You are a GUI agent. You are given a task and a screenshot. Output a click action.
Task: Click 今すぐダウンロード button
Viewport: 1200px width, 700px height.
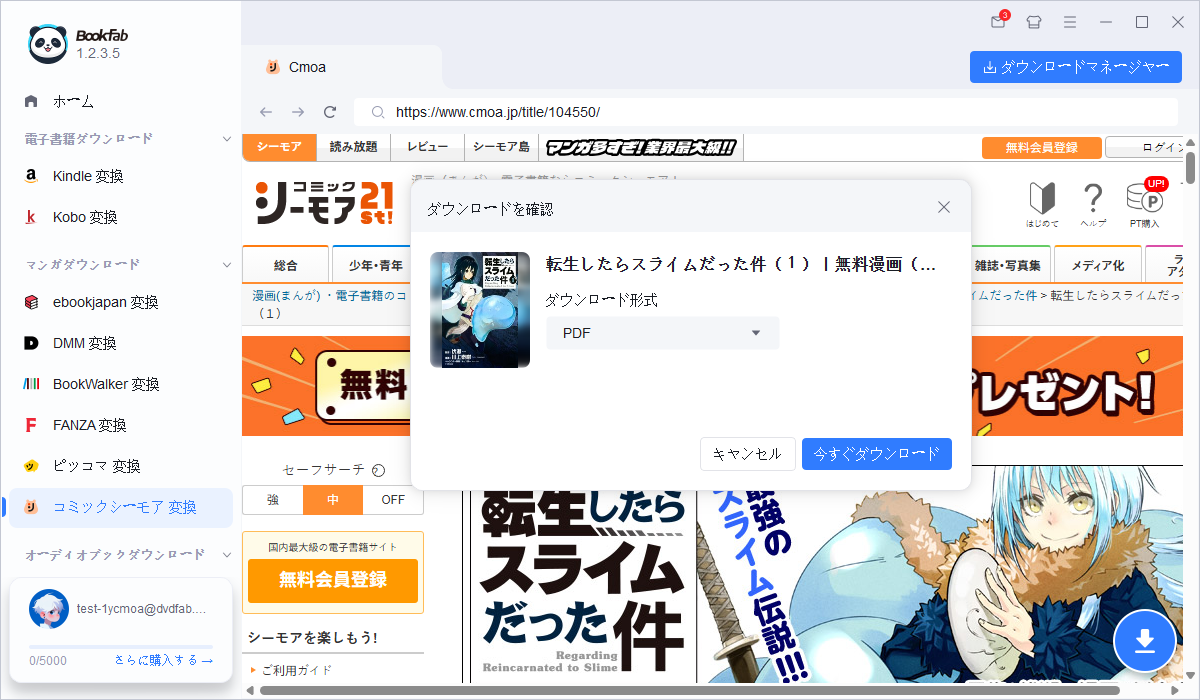[877, 454]
